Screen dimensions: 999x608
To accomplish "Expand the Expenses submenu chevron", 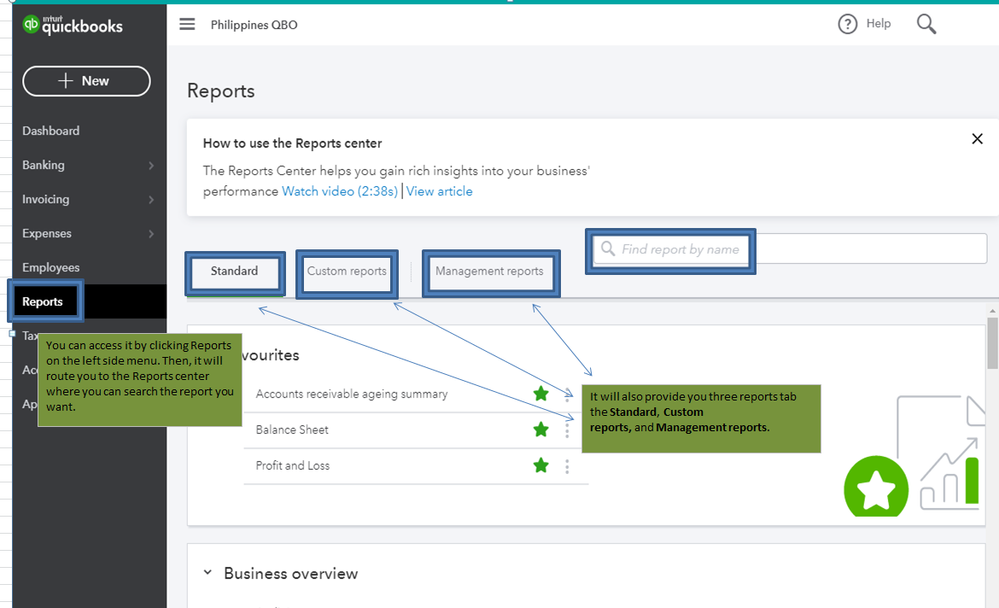I will (151, 234).
